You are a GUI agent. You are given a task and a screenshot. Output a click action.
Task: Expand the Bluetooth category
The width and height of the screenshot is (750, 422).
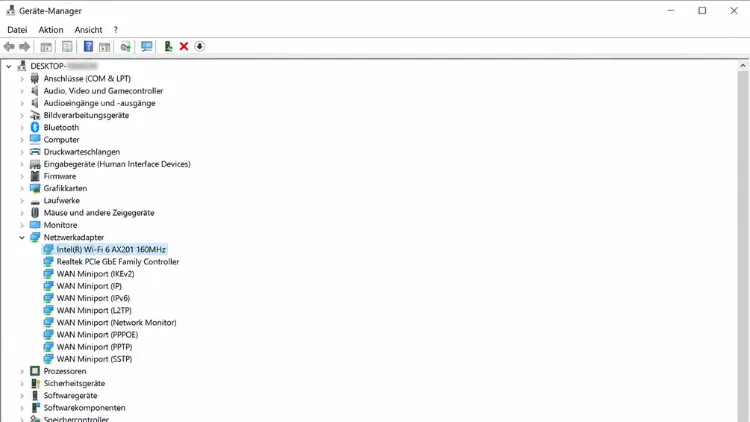pos(22,128)
